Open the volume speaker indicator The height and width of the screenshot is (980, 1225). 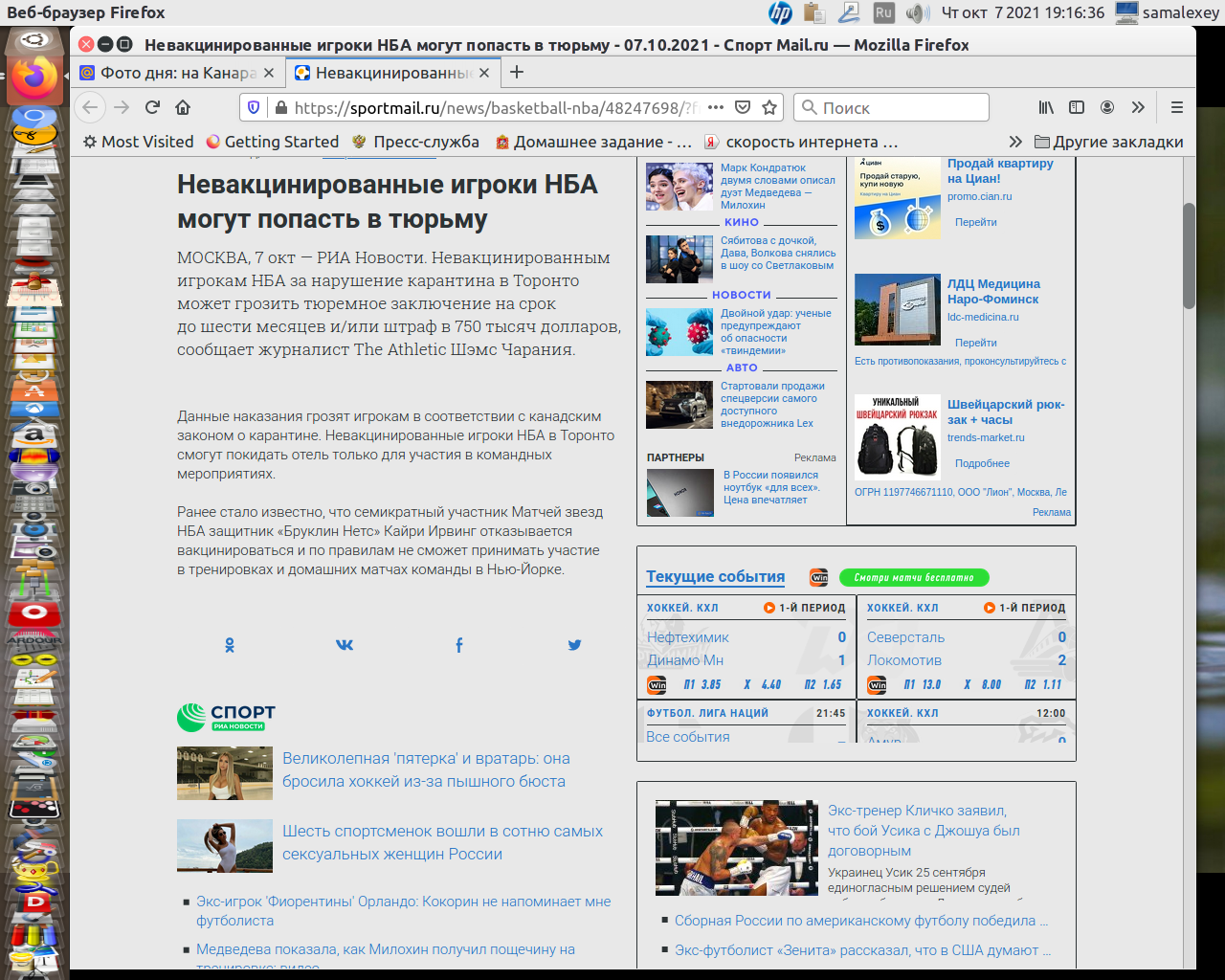[918, 12]
